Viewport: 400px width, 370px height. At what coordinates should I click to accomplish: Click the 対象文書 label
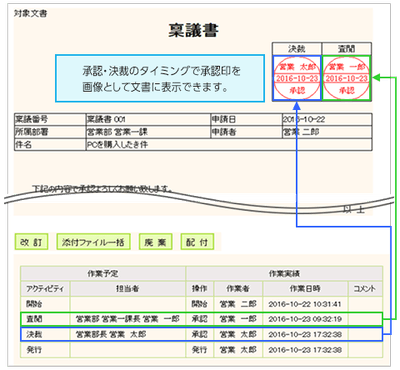[30, 14]
